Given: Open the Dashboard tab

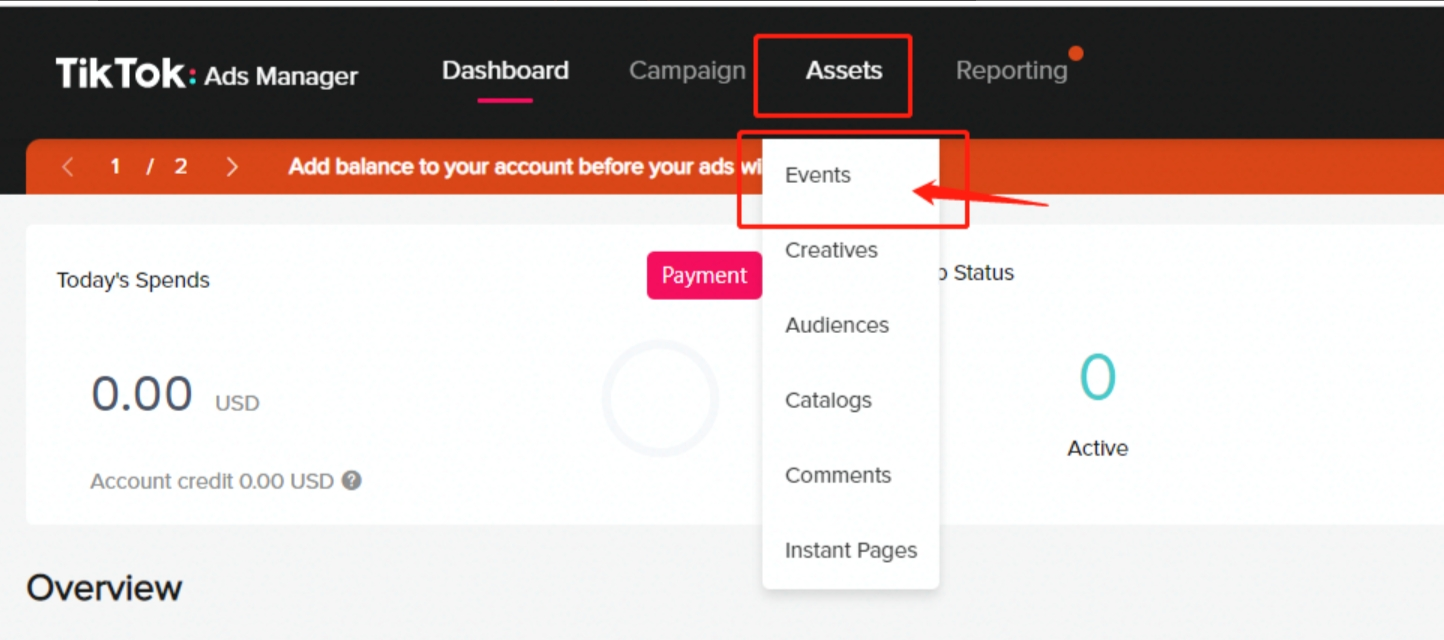Looking at the screenshot, I should pyautogui.click(x=505, y=71).
